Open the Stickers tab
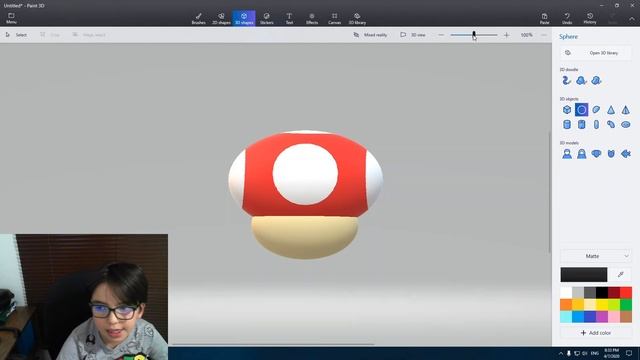640x360 pixels. [x=267, y=18]
